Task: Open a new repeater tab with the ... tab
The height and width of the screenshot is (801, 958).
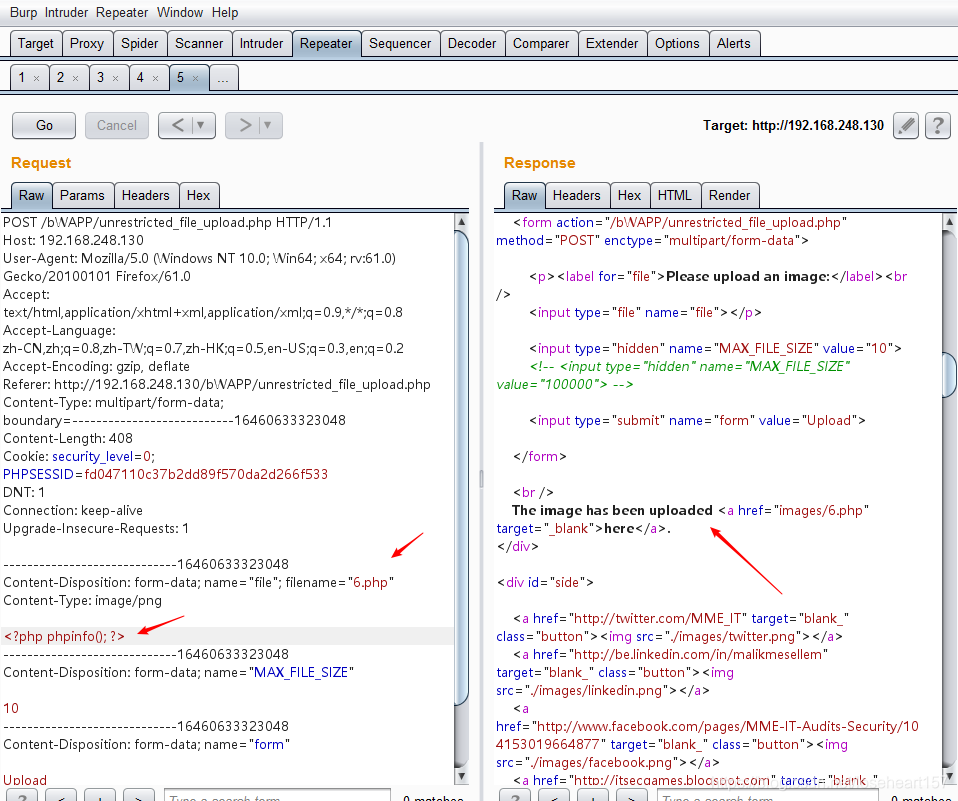Action: pos(223,78)
